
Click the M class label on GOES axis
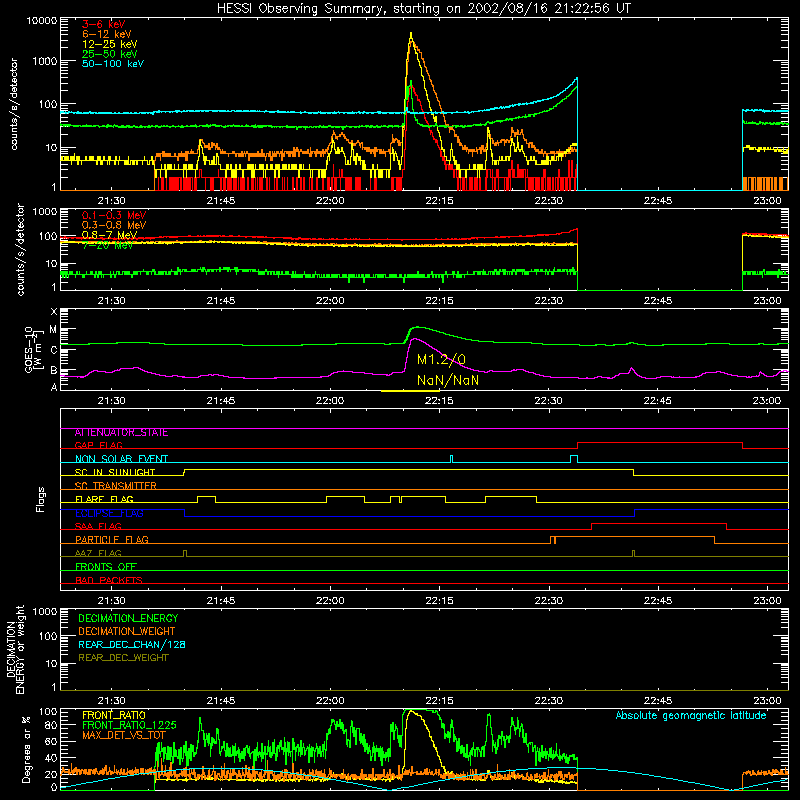click(54, 330)
